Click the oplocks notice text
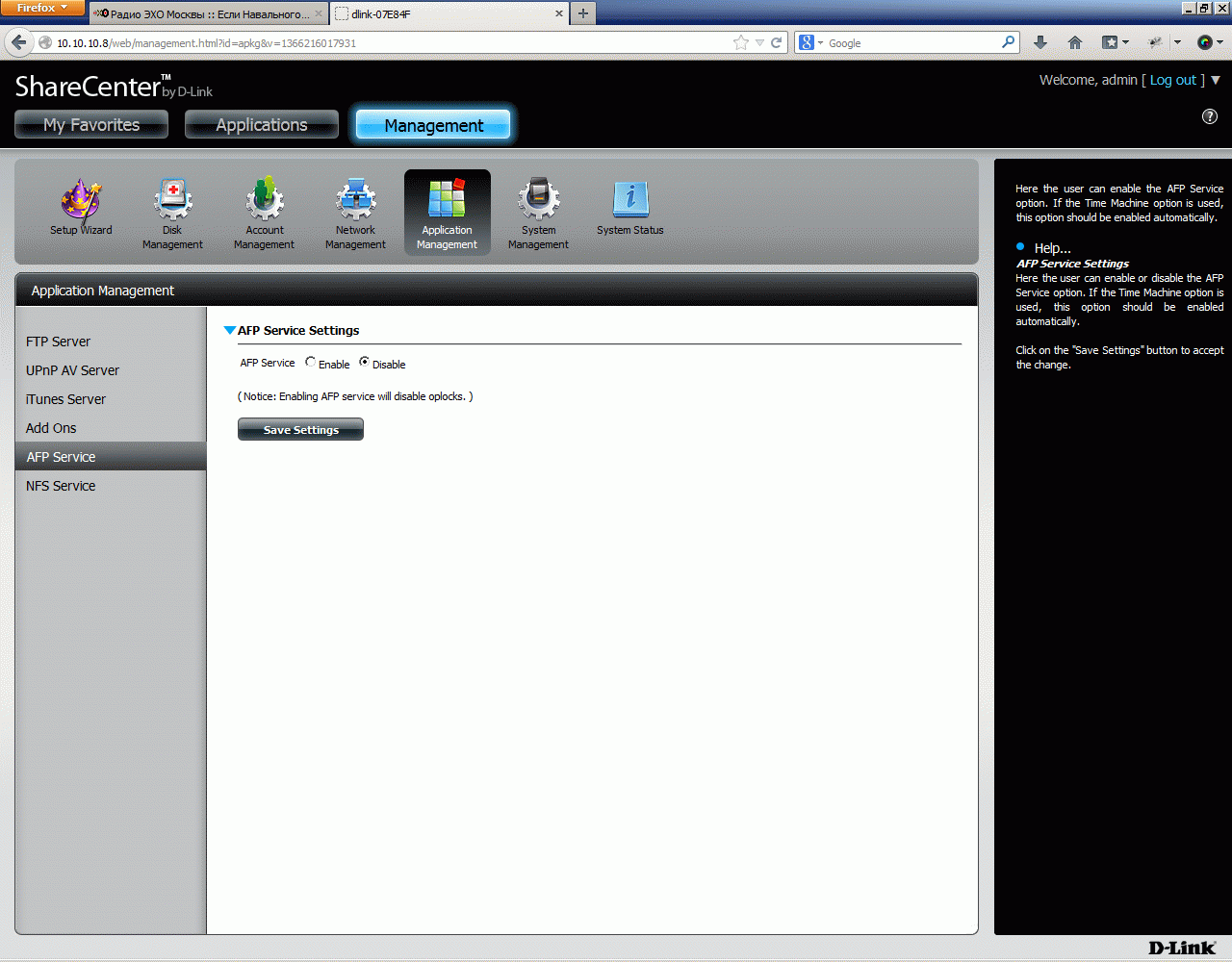1232x962 pixels. [355, 396]
